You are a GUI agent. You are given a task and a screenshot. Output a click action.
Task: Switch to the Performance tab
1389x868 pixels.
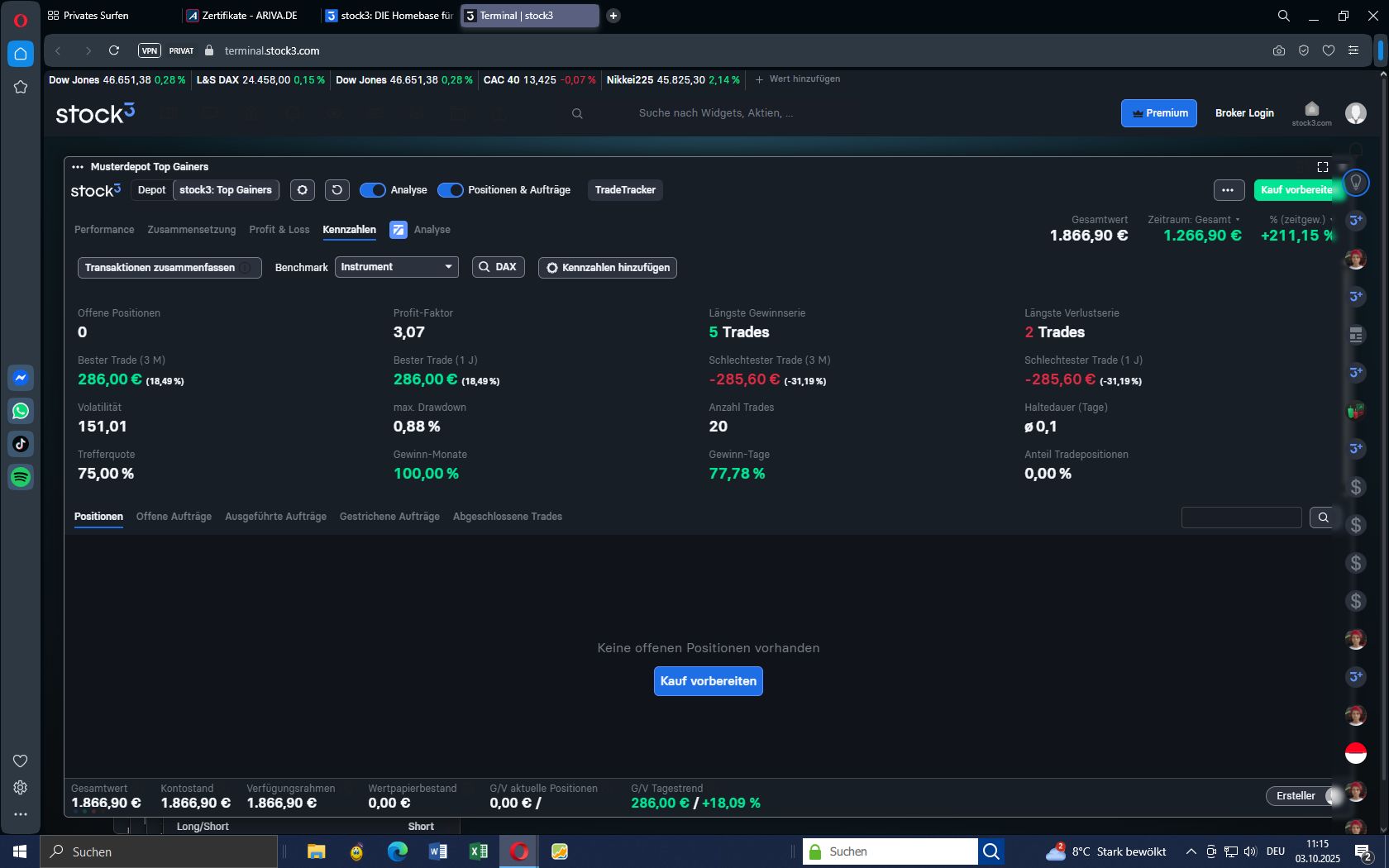[104, 230]
